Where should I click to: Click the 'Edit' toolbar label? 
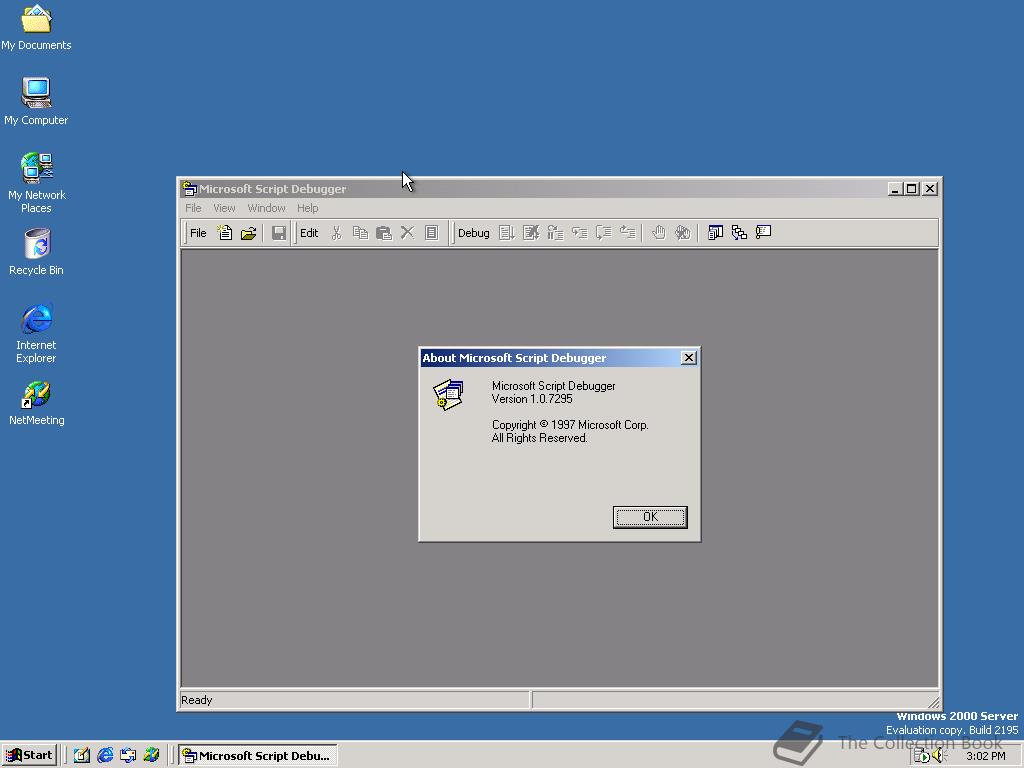[x=309, y=233]
